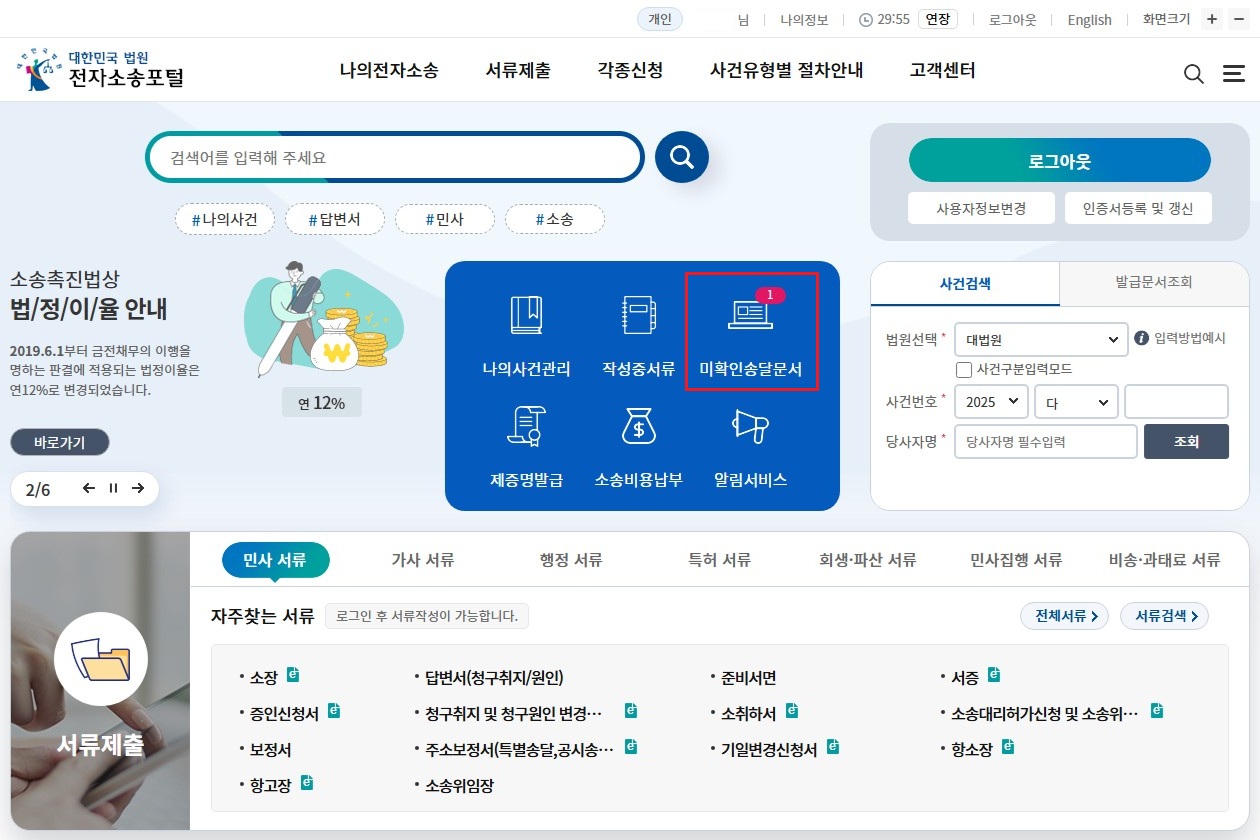Open the 2025 case year dropdown
1260x840 pixels.
[x=991, y=401]
